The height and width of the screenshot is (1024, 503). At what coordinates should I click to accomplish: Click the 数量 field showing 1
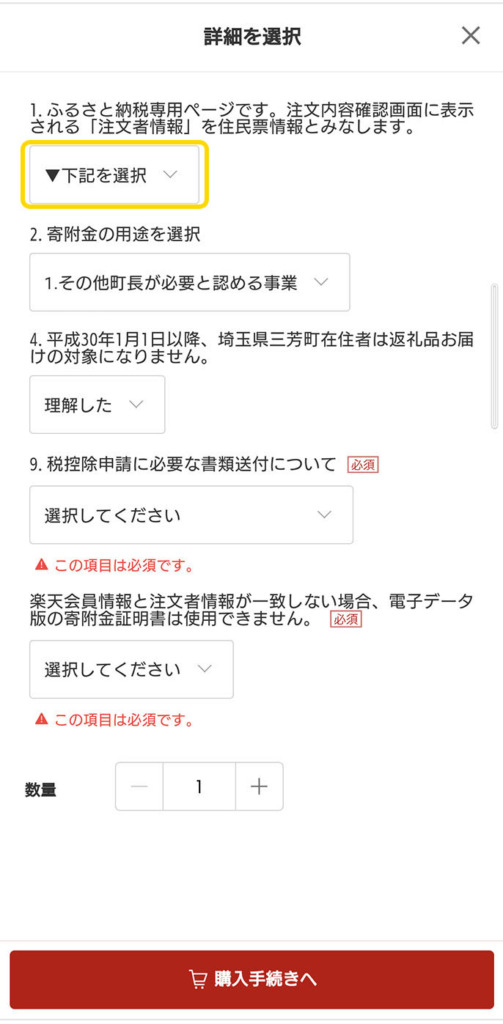[199, 787]
